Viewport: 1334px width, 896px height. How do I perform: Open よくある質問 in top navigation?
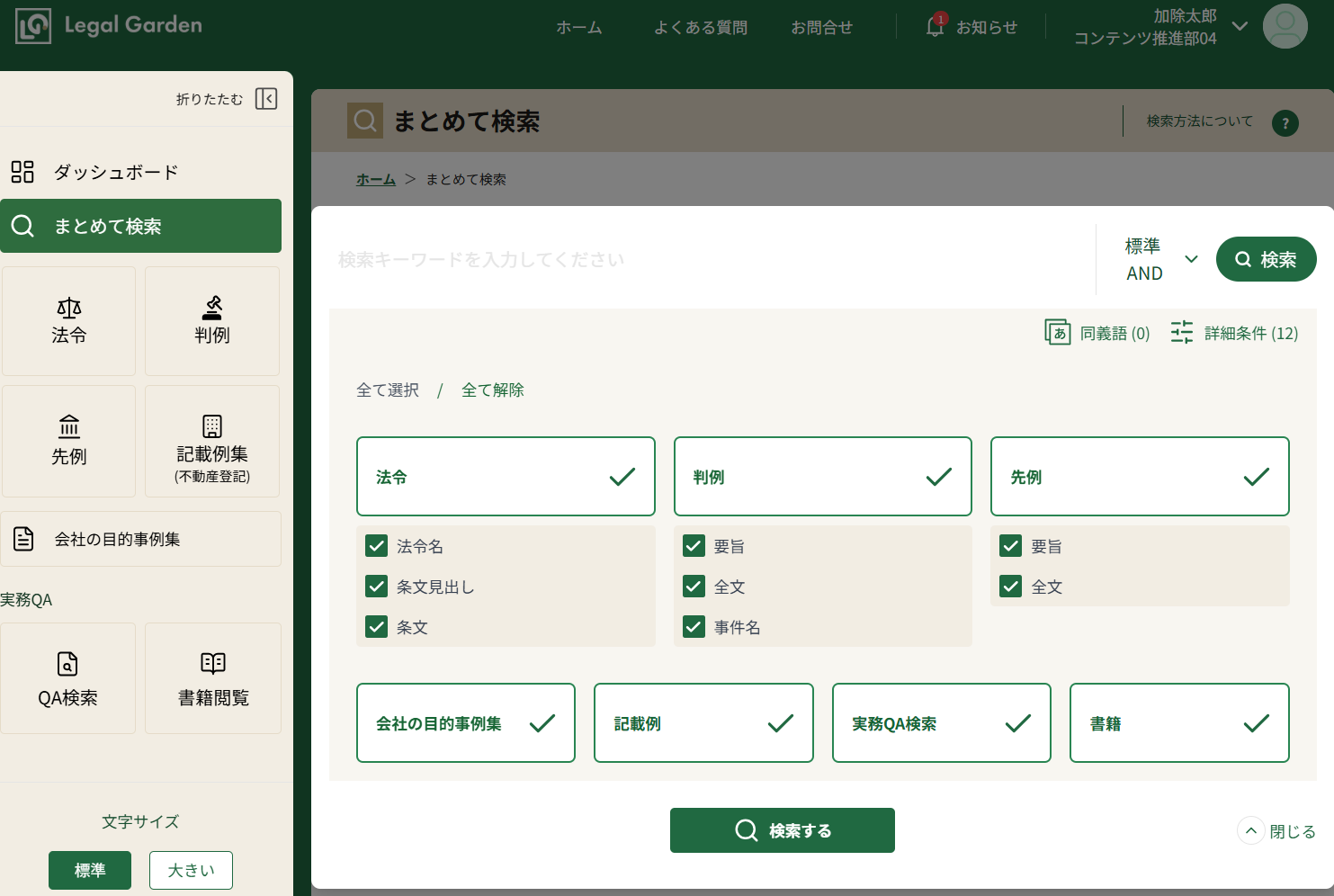pos(701,28)
